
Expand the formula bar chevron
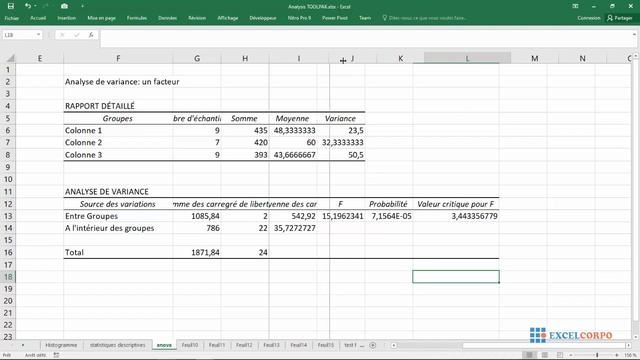(634, 34)
